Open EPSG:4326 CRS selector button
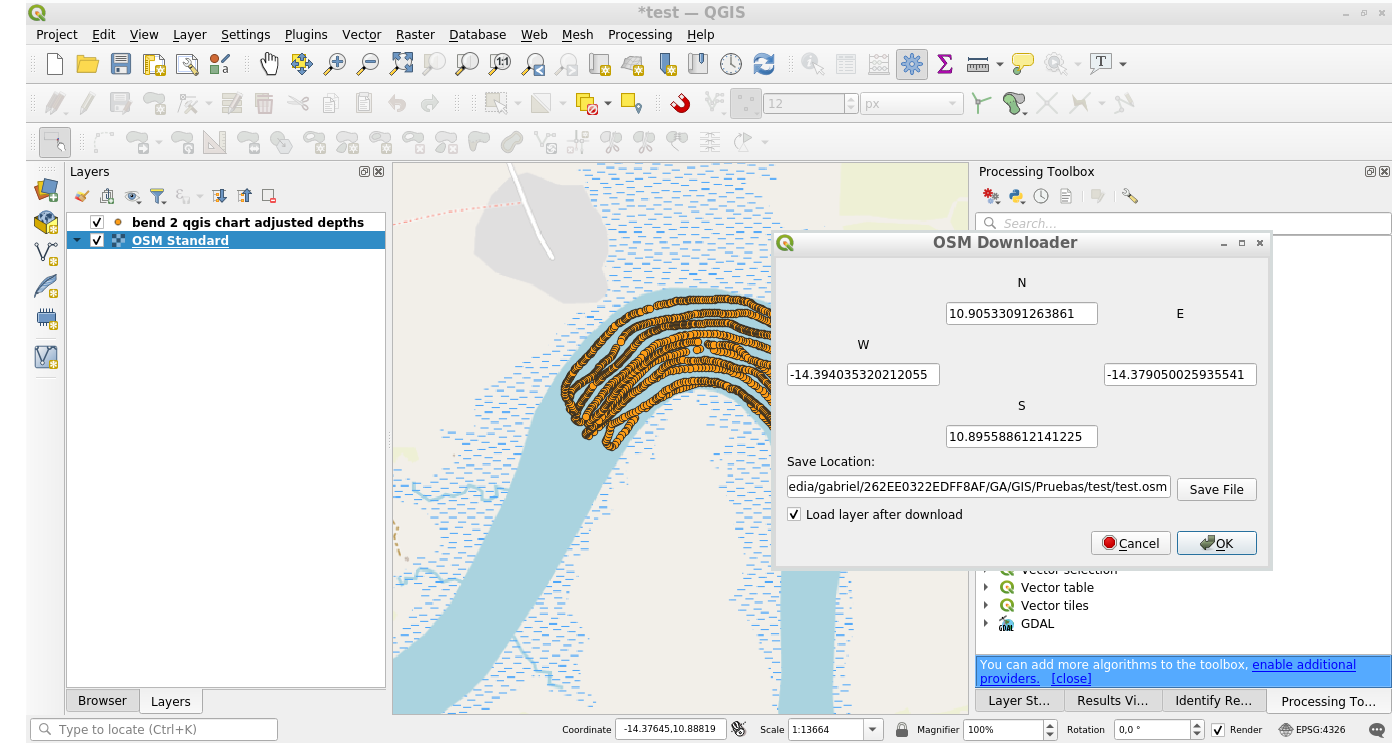Screen dimensions: 1392x743 (1312, 730)
